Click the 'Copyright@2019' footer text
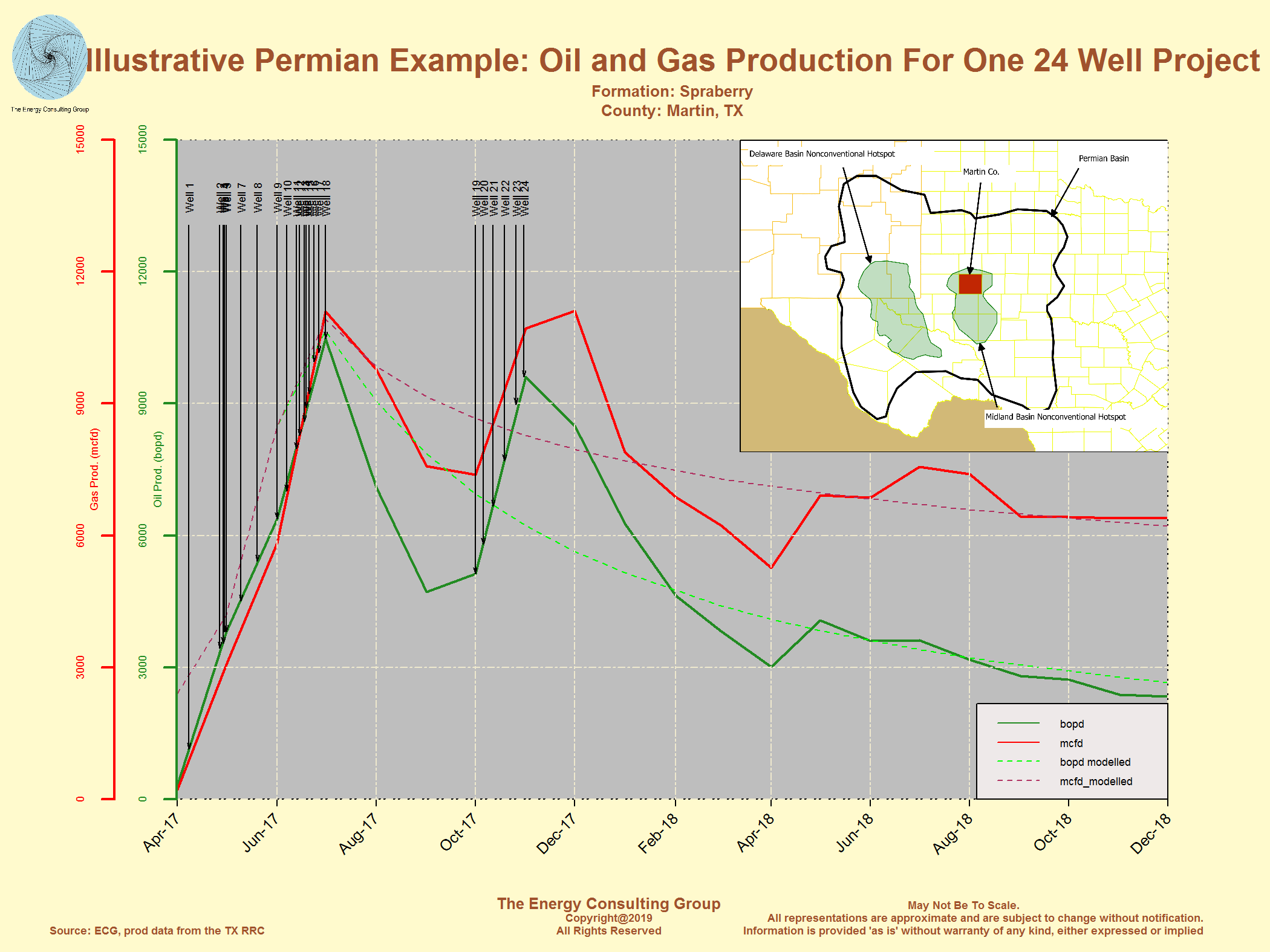The image size is (1270, 952). click(608, 918)
